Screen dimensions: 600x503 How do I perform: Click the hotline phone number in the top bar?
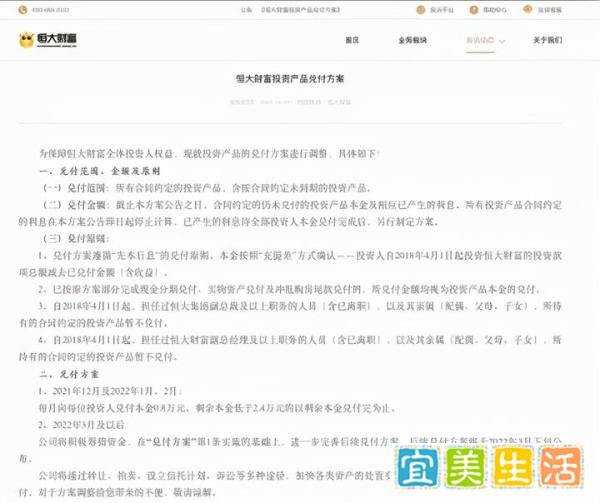pos(51,10)
